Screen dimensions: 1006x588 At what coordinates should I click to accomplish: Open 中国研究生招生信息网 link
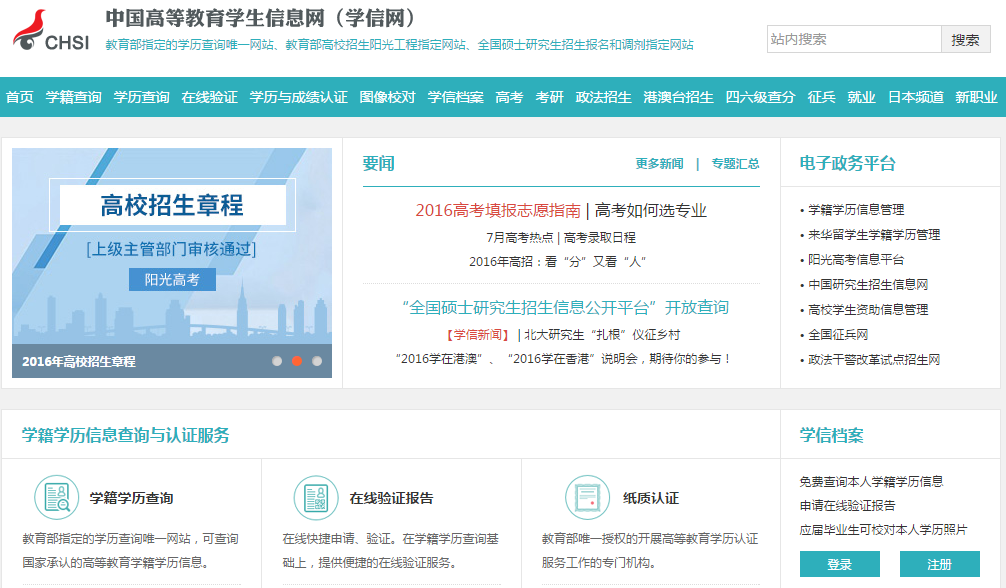pyautogui.click(x=868, y=285)
